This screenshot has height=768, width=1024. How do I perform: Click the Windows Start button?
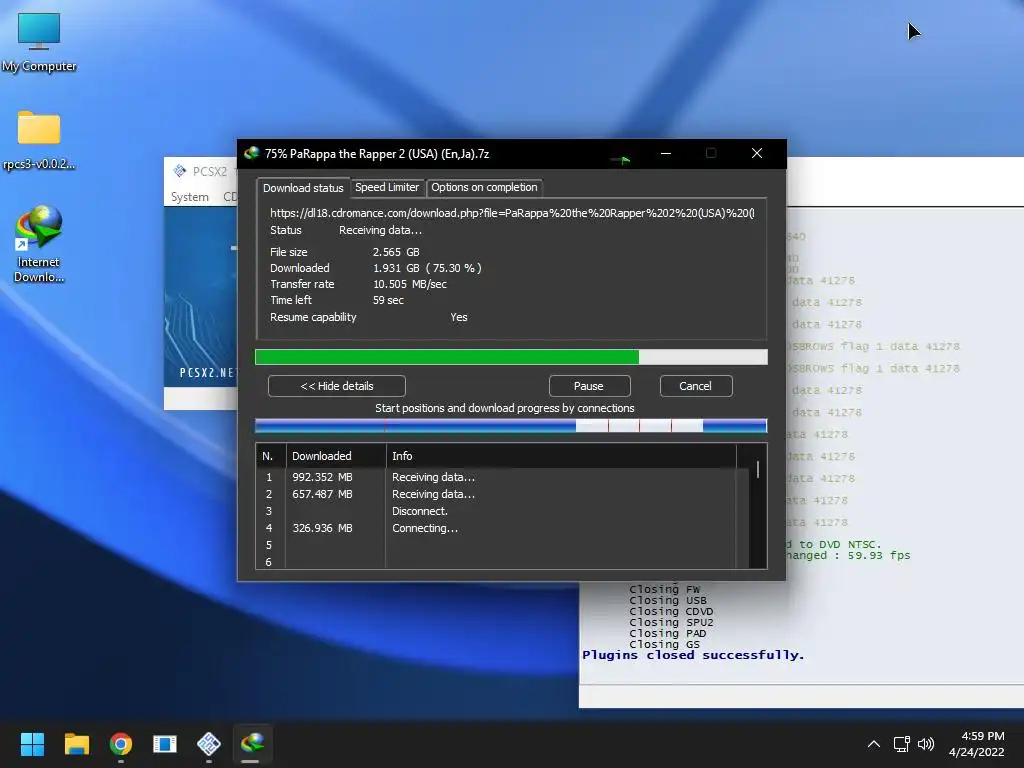[32, 744]
